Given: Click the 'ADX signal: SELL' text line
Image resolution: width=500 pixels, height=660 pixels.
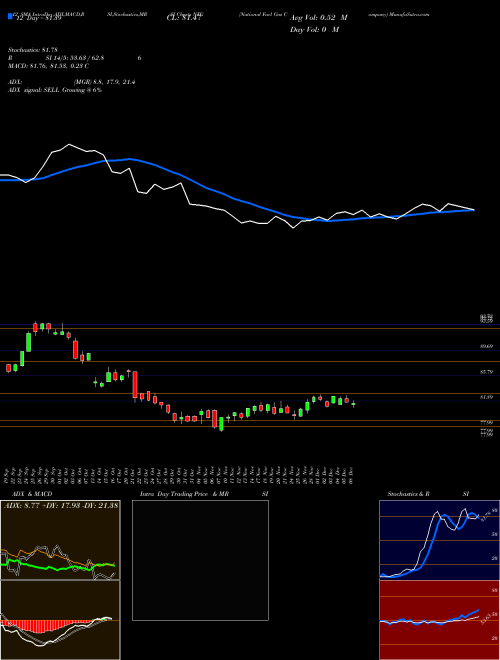Looking at the screenshot, I should [55, 90].
